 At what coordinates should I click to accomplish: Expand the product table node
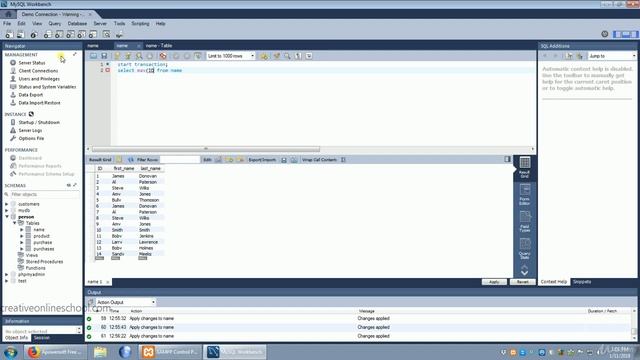(x=22, y=236)
